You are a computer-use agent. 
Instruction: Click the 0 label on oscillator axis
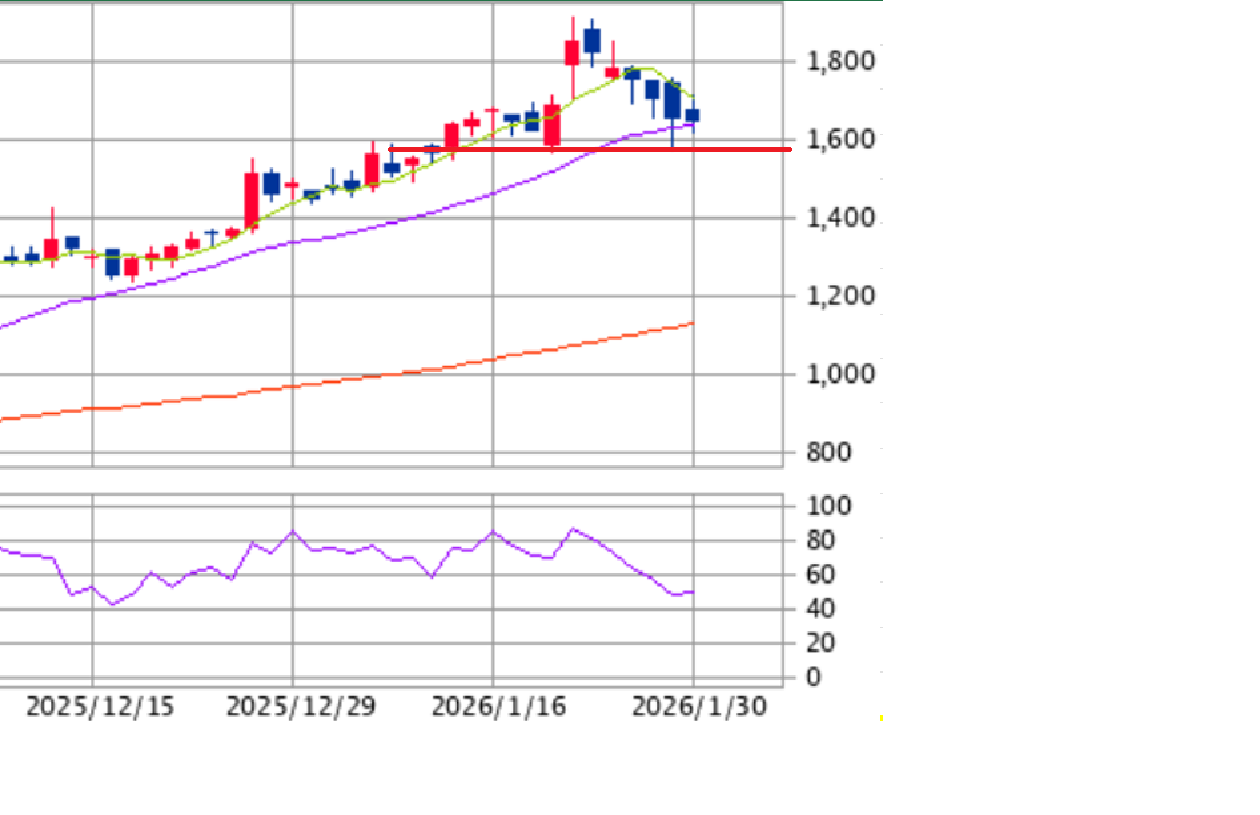point(813,678)
